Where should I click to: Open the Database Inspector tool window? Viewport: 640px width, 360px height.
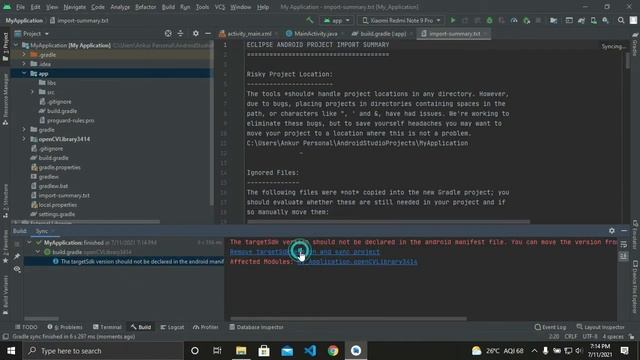click(256, 327)
